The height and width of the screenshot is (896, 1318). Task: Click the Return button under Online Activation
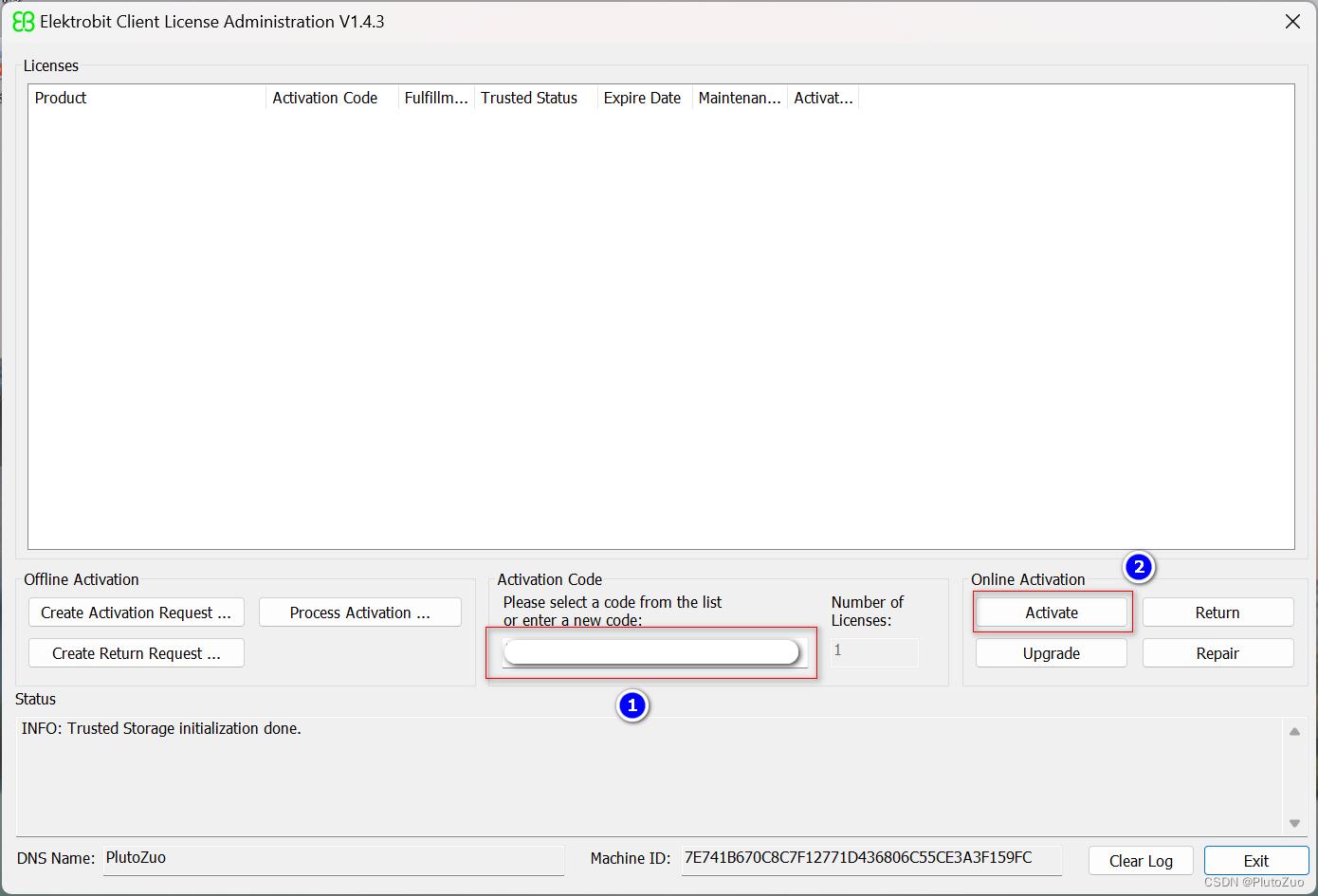pos(1217,613)
